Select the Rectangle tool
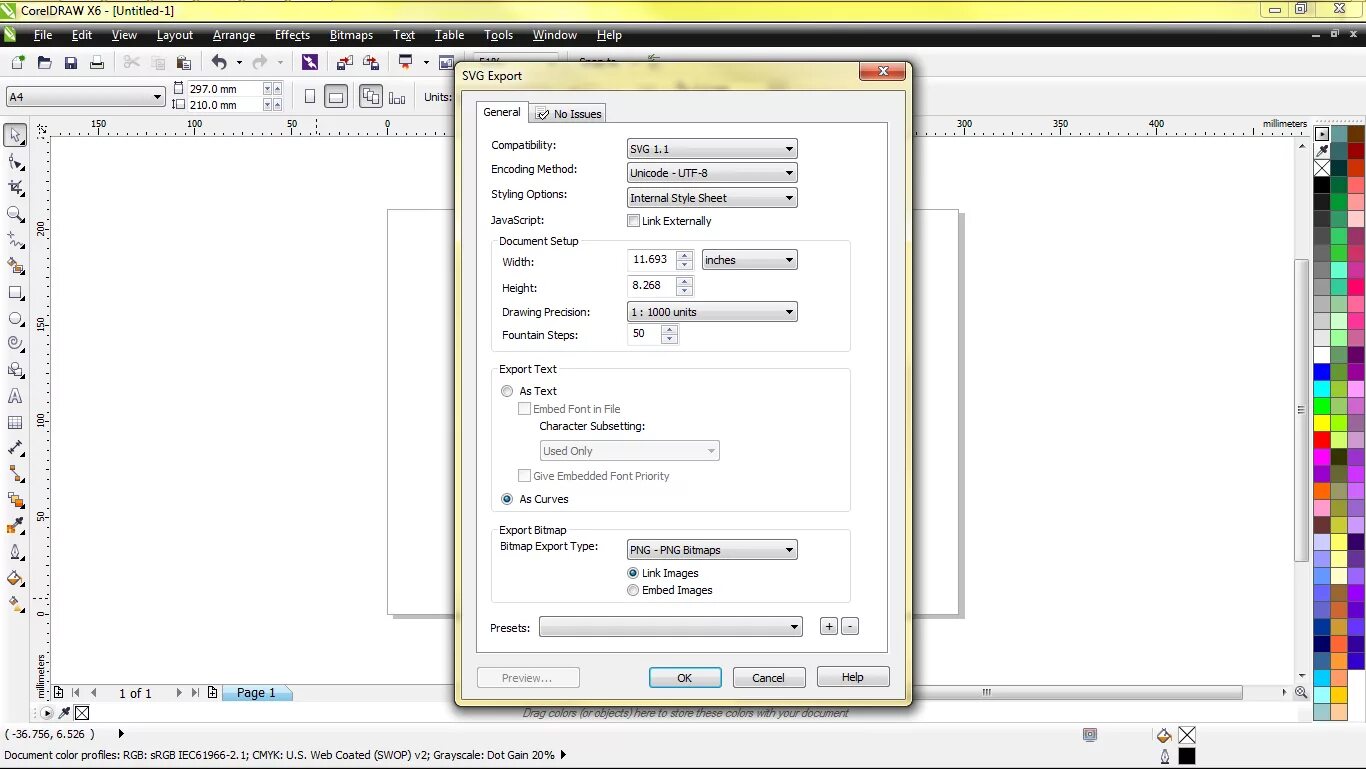 pyautogui.click(x=15, y=293)
